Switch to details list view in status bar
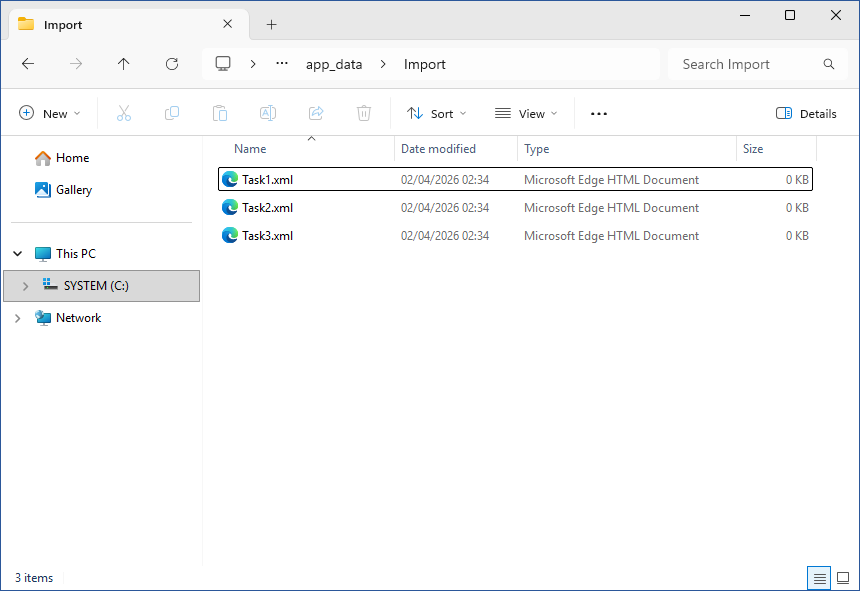The width and height of the screenshot is (860, 591). click(819, 578)
